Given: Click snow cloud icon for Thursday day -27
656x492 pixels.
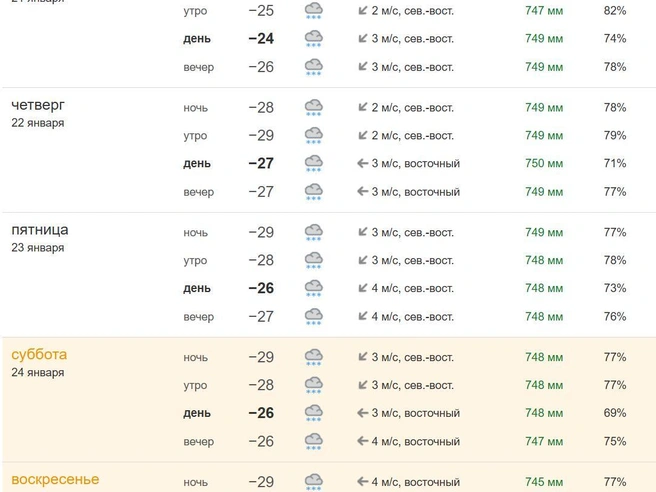Looking at the screenshot, I should click(313, 163).
